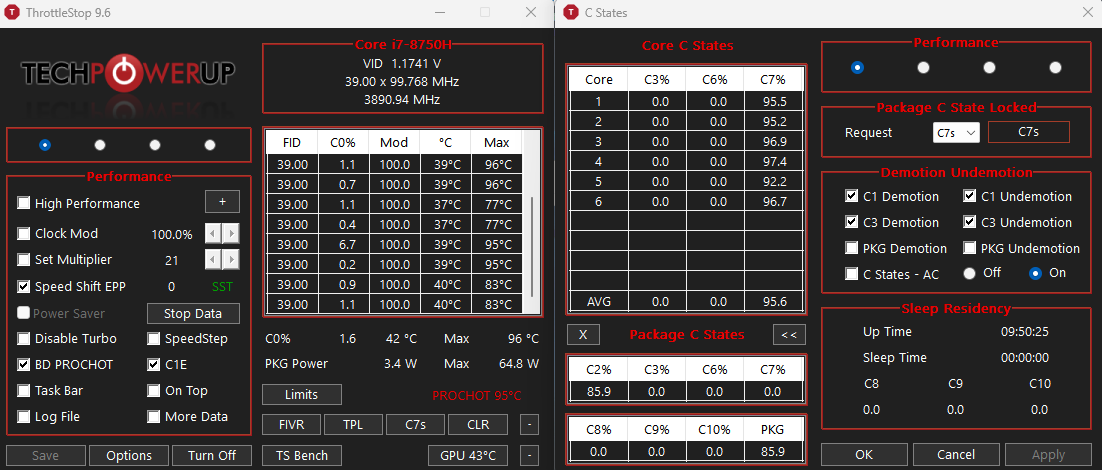The image size is (1102, 470).
Task: Click the plus button beside High Performance
Action: (222, 202)
